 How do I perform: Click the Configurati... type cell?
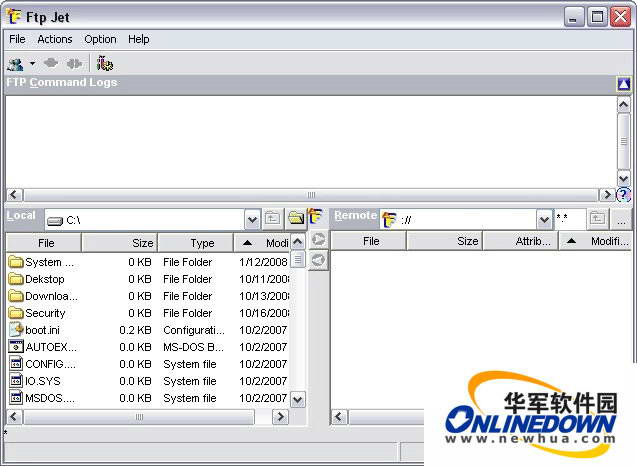tap(194, 330)
